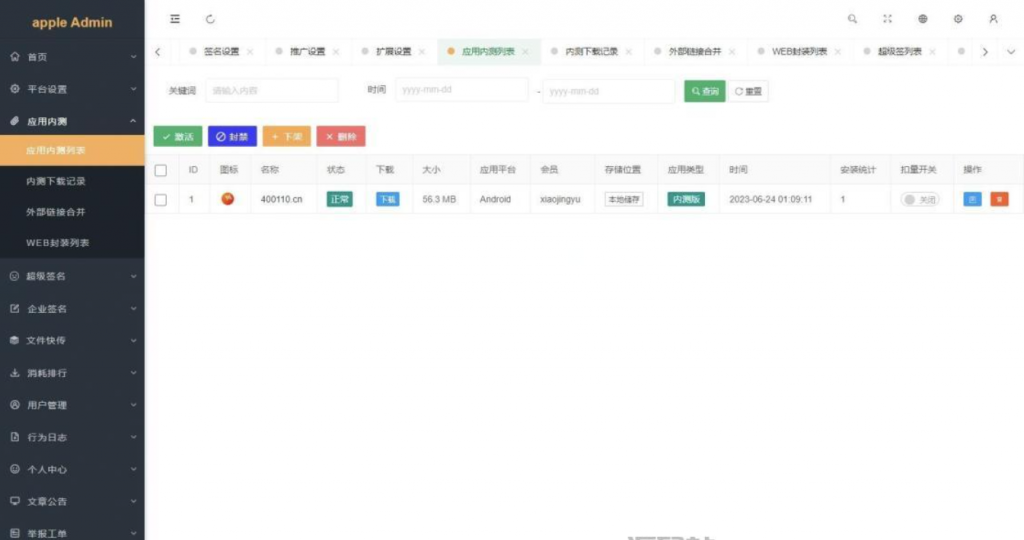1024x540 pixels.
Task: Open the language globe icon
Action: coord(923,19)
